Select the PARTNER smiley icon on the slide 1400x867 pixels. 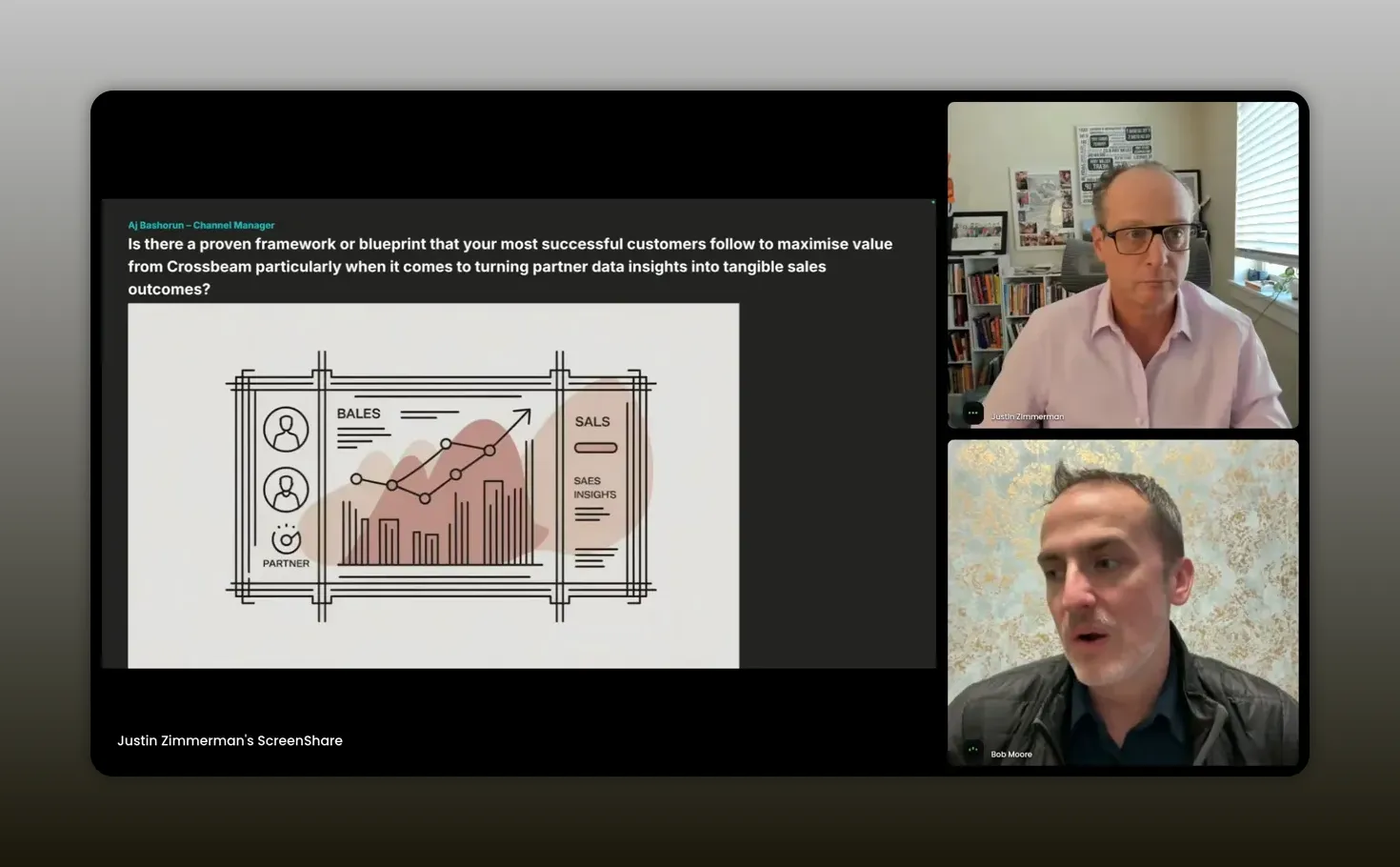coord(285,539)
